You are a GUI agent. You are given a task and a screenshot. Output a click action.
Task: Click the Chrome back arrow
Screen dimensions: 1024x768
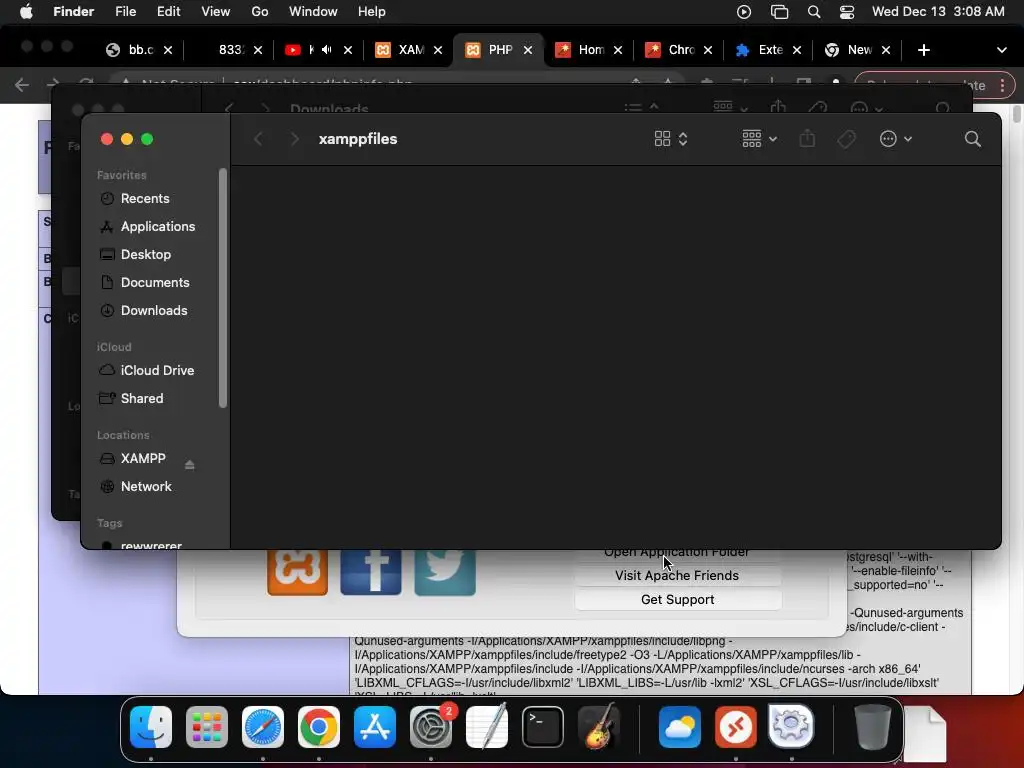point(22,85)
